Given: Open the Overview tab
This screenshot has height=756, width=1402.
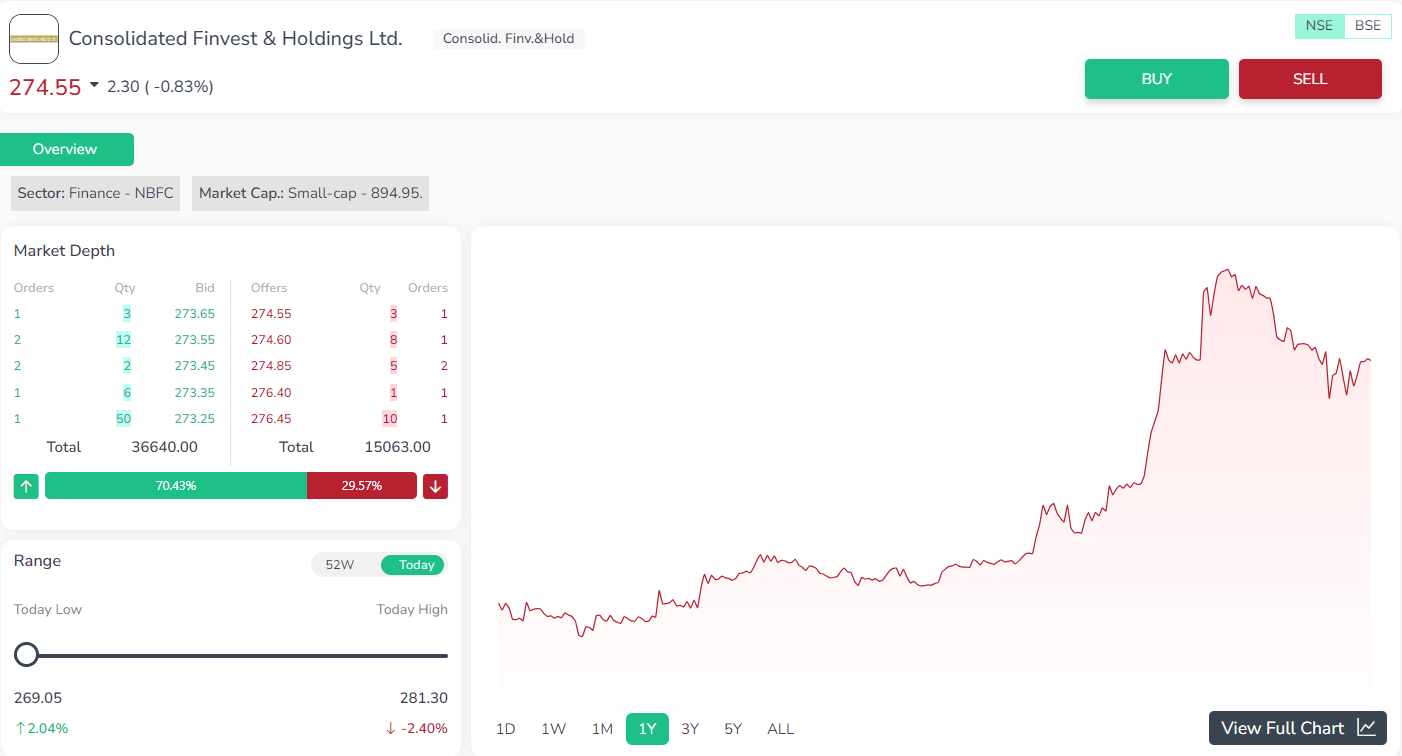Looking at the screenshot, I should [x=66, y=149].
